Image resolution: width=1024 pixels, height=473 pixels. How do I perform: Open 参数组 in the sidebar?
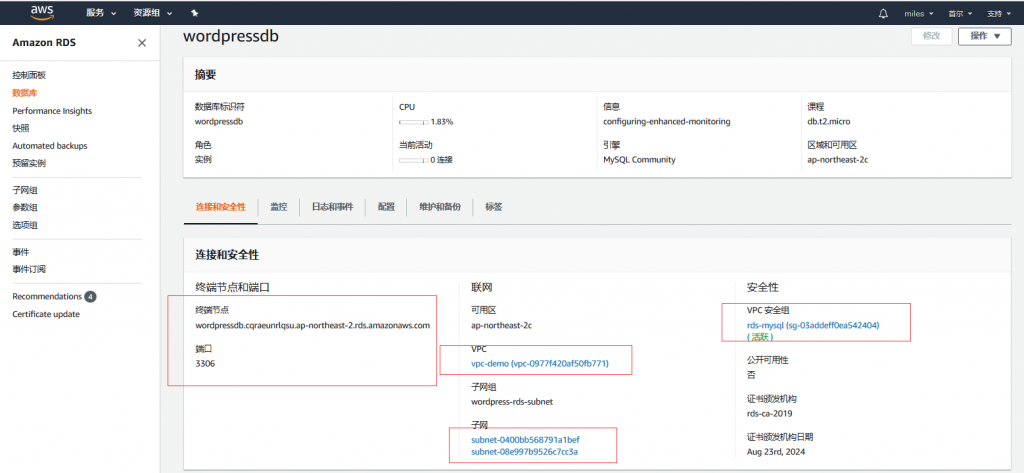coord(25,208)
